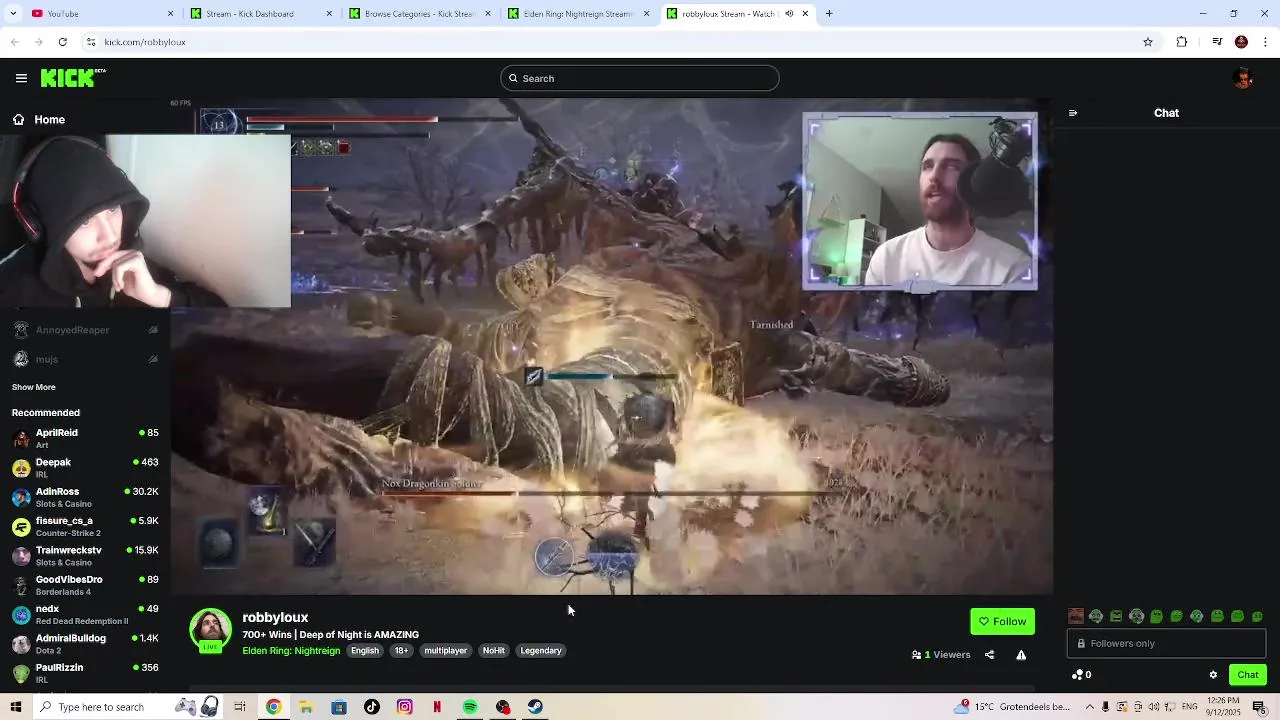Select the multiplayer tag

coord(445,651)
